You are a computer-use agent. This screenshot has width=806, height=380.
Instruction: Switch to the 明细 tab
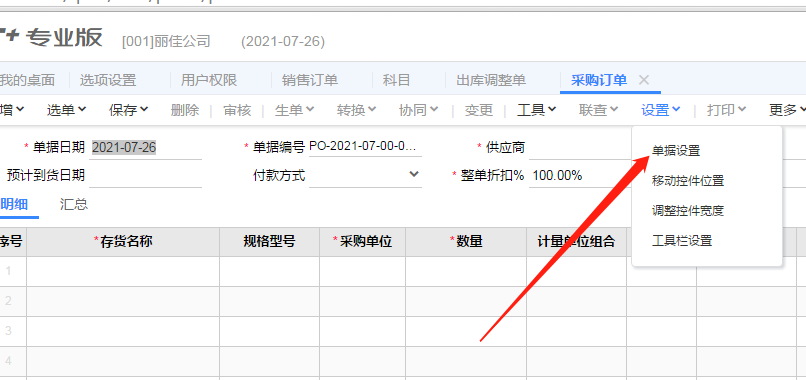[x=14, y=205]
